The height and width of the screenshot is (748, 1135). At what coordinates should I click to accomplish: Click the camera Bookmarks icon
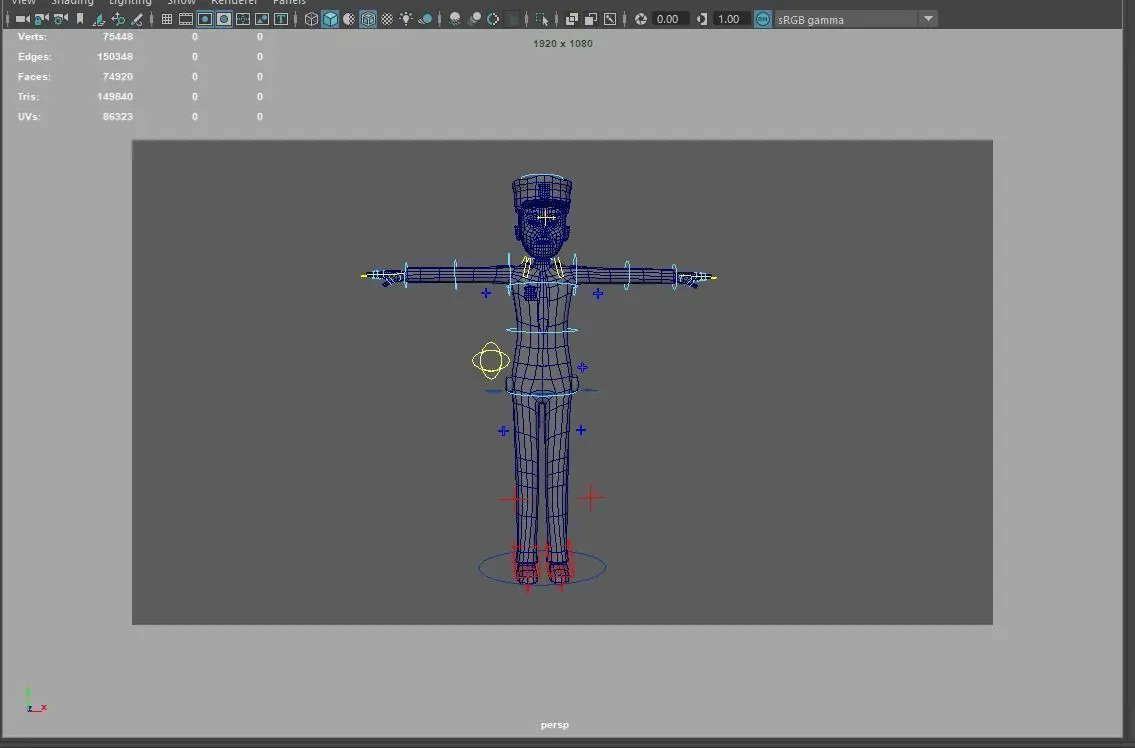coord(80,20)
